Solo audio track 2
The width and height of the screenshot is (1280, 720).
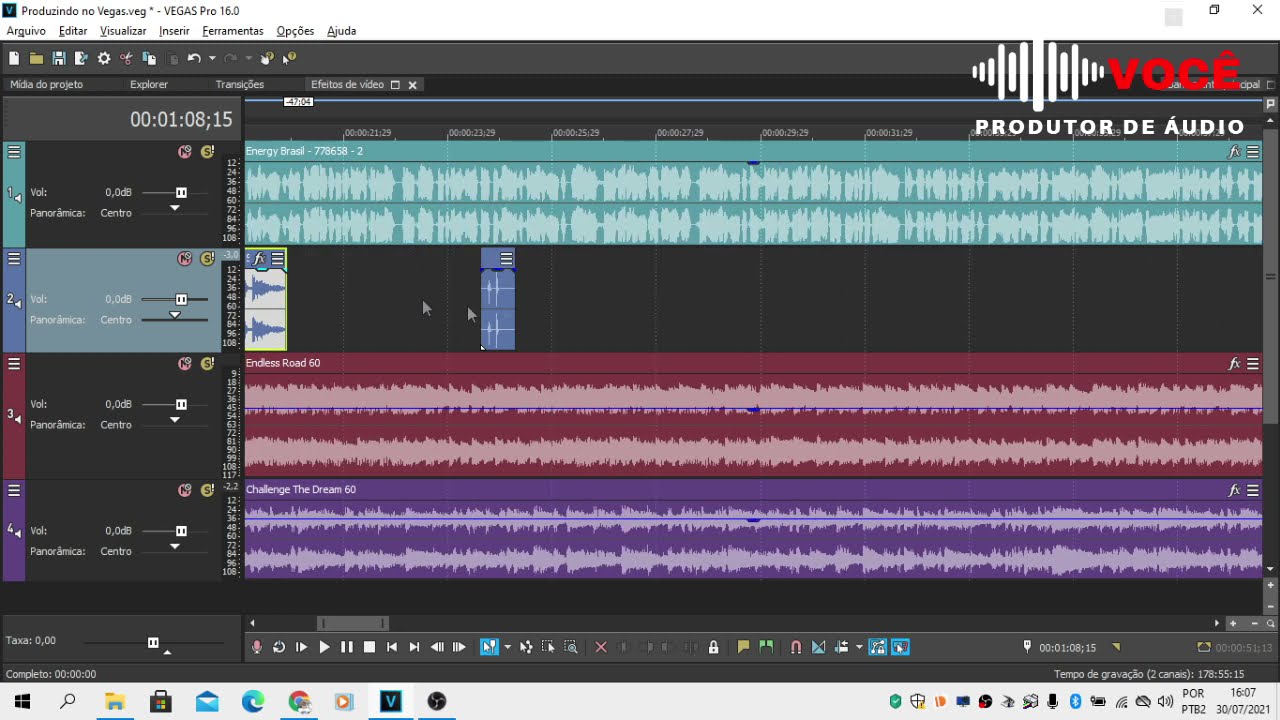click(207, 259)
